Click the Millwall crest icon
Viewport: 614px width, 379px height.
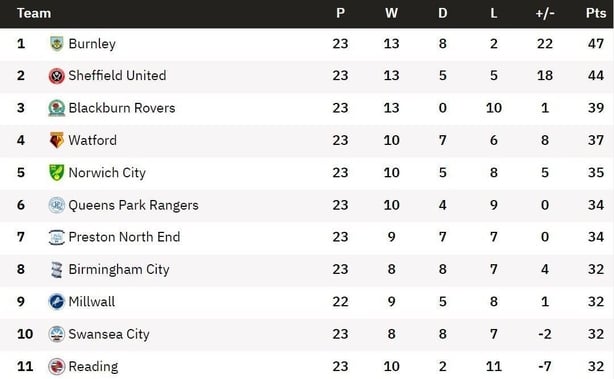pos(56,302)
